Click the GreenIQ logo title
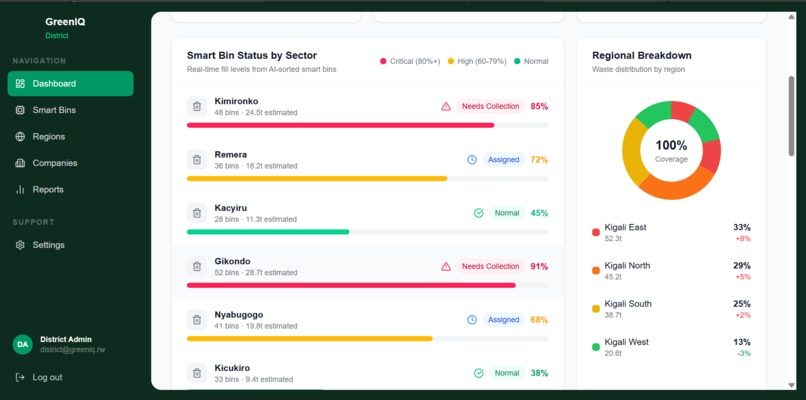Image resolution: width=806 pixels, height=400 pixels. click(x=65, y=22)
